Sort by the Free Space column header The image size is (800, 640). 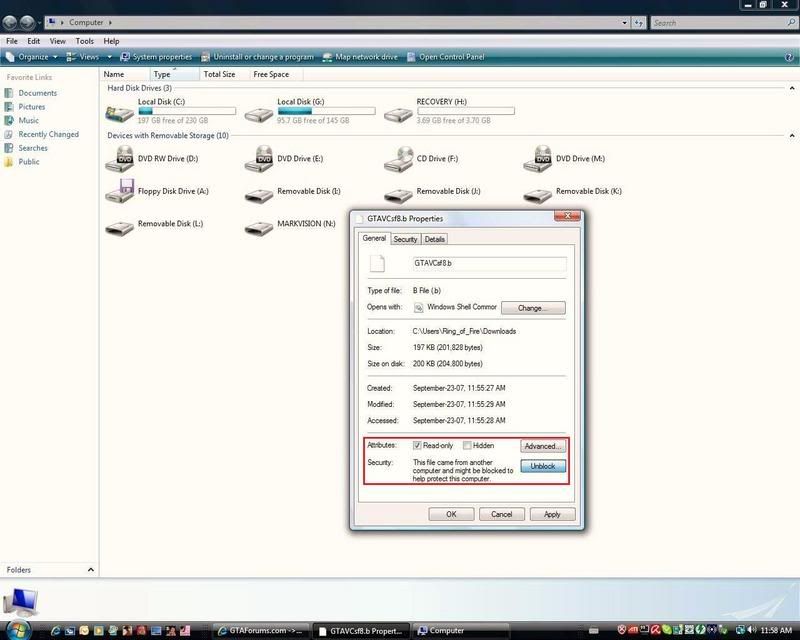point(271,74)
